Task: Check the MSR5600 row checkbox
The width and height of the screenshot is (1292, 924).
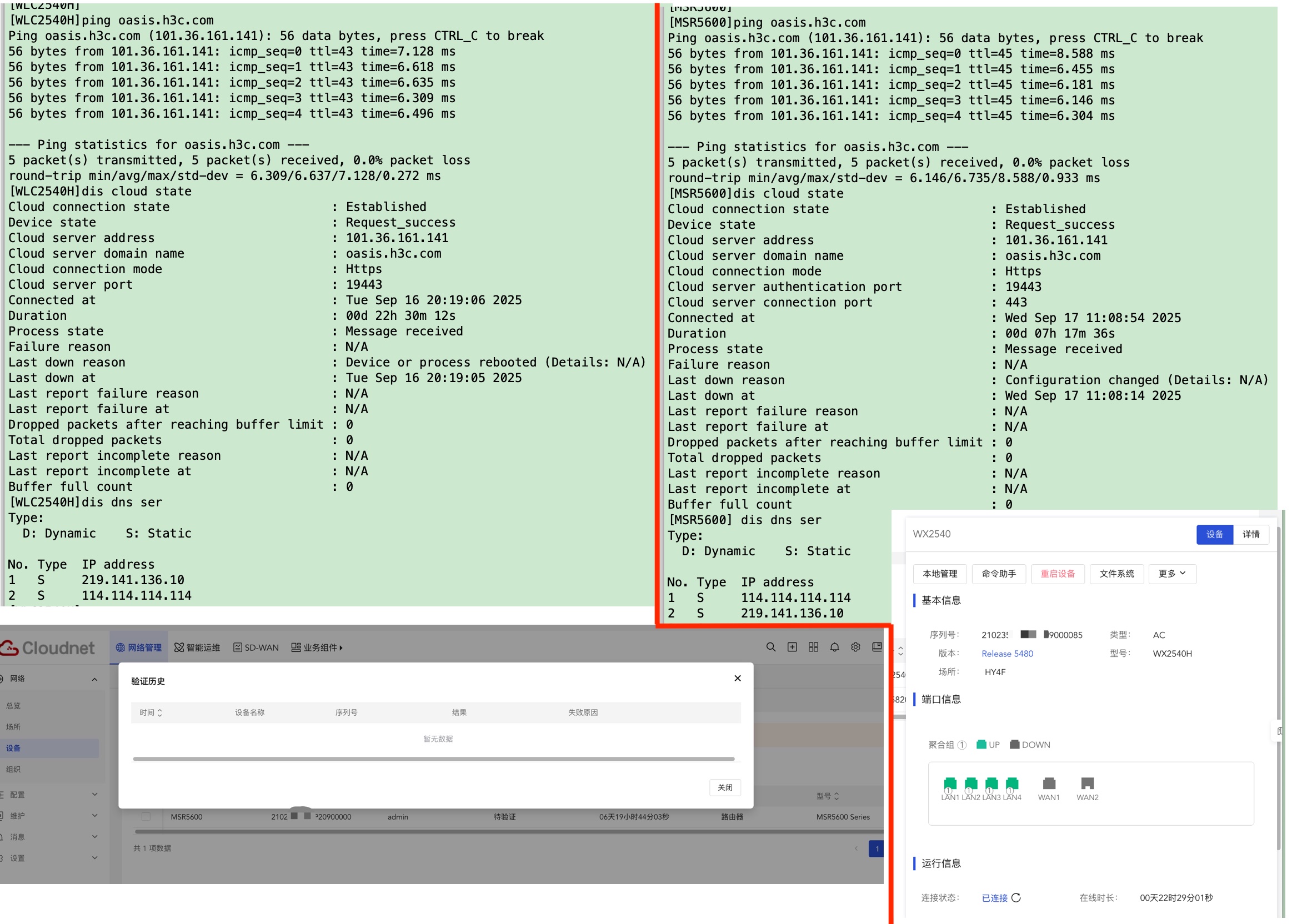Action: [x=146, y=816]
